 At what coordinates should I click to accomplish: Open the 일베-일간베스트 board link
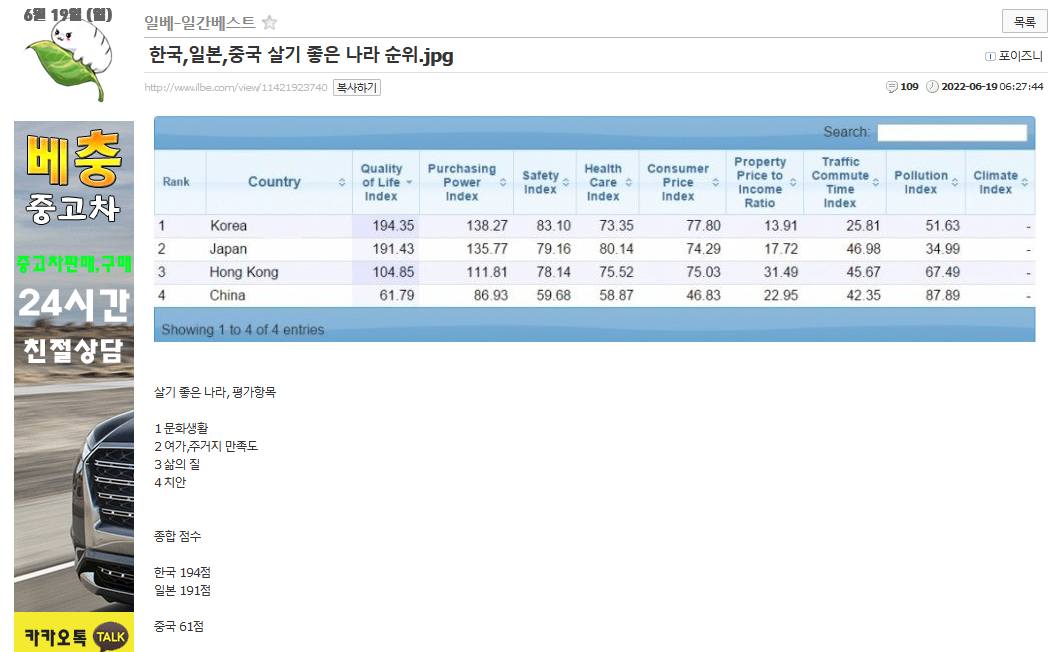tap(200, 23)
